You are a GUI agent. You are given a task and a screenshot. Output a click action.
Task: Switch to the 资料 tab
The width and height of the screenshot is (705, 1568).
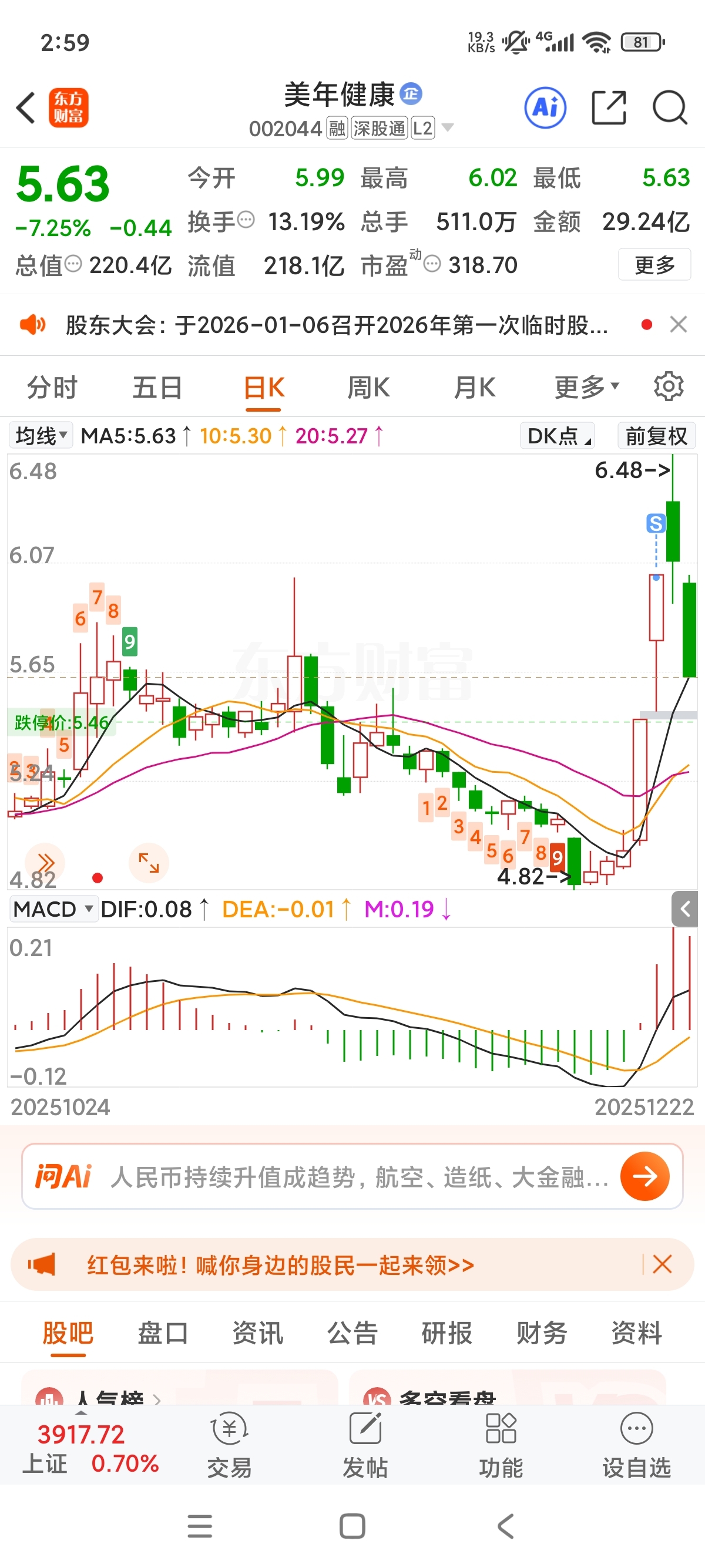click(x=637, y=1333)
